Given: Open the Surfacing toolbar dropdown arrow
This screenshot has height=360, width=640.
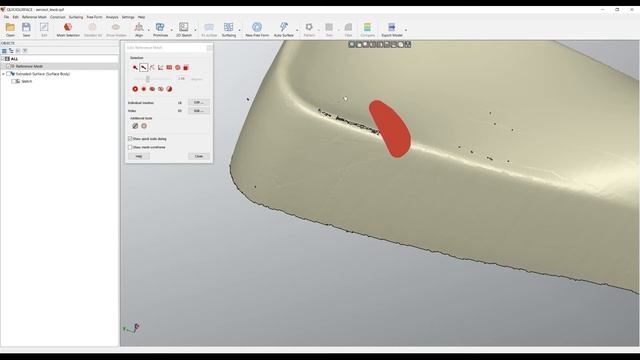Looking at the screenshot, I should 240,30.
